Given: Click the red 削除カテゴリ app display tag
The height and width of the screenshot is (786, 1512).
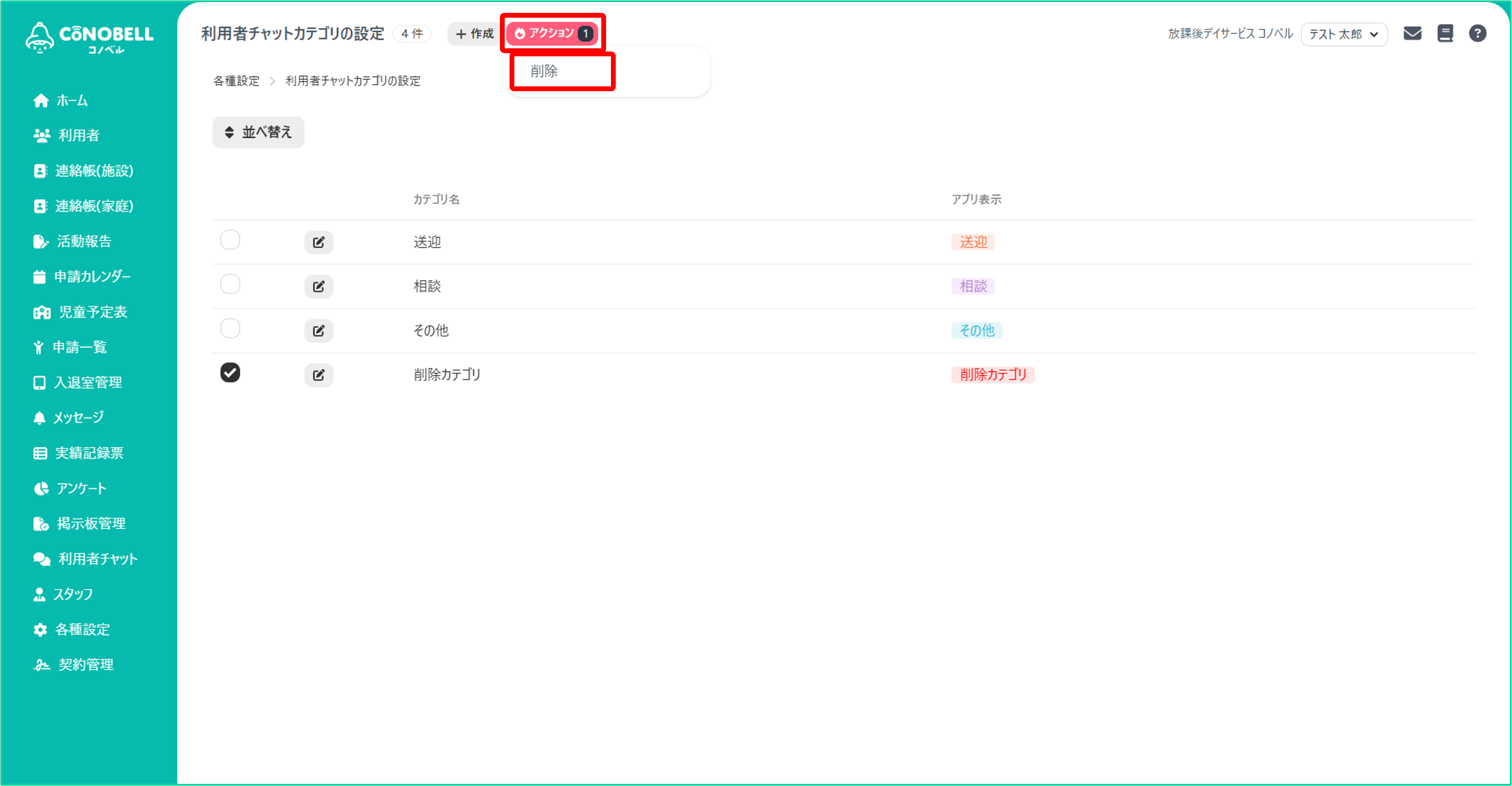Looking at the screenshot, I should point(993,374).
